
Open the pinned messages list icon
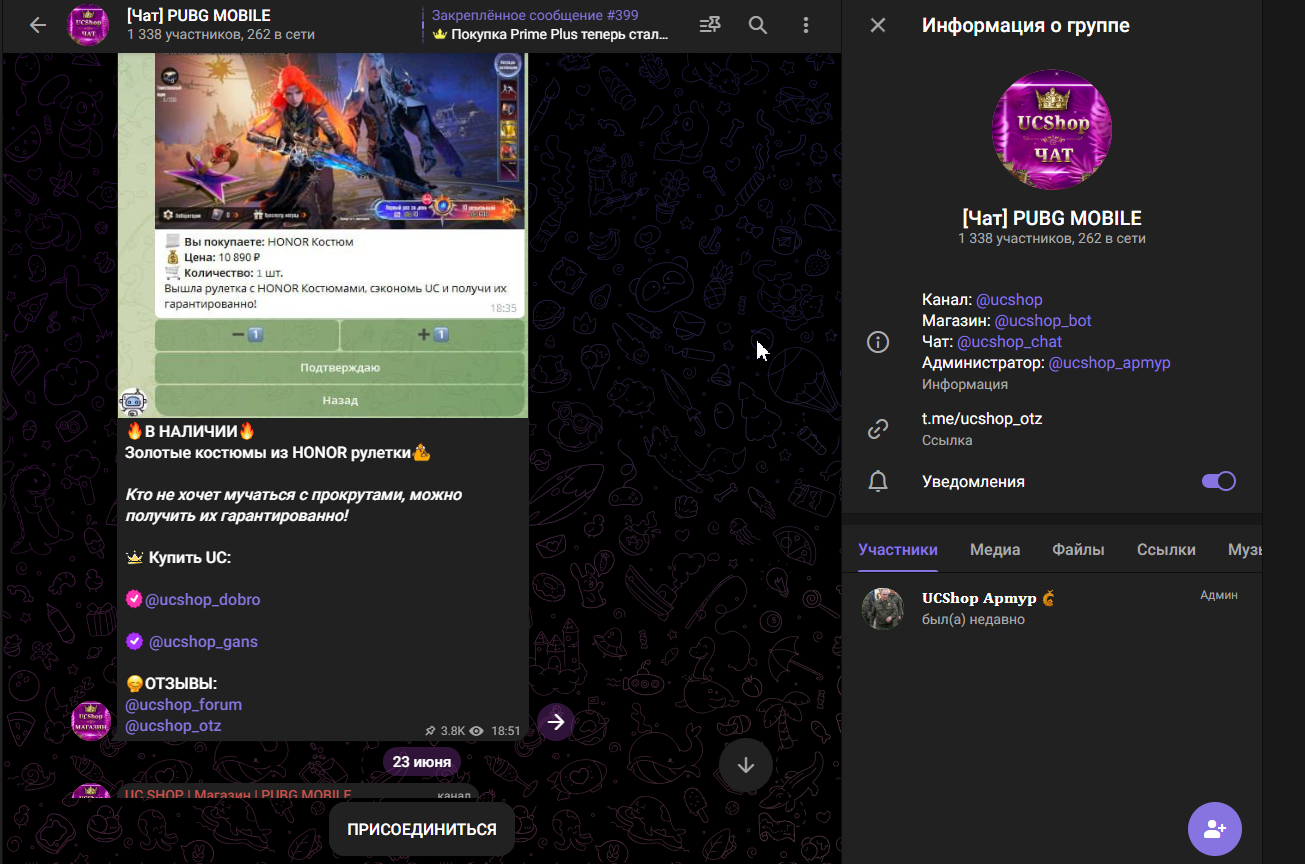[x=710, y=26]
